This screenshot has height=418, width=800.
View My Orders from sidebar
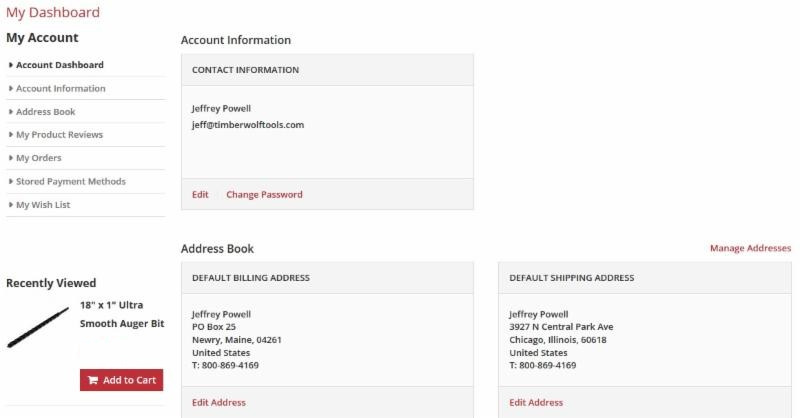pos(38,158)
